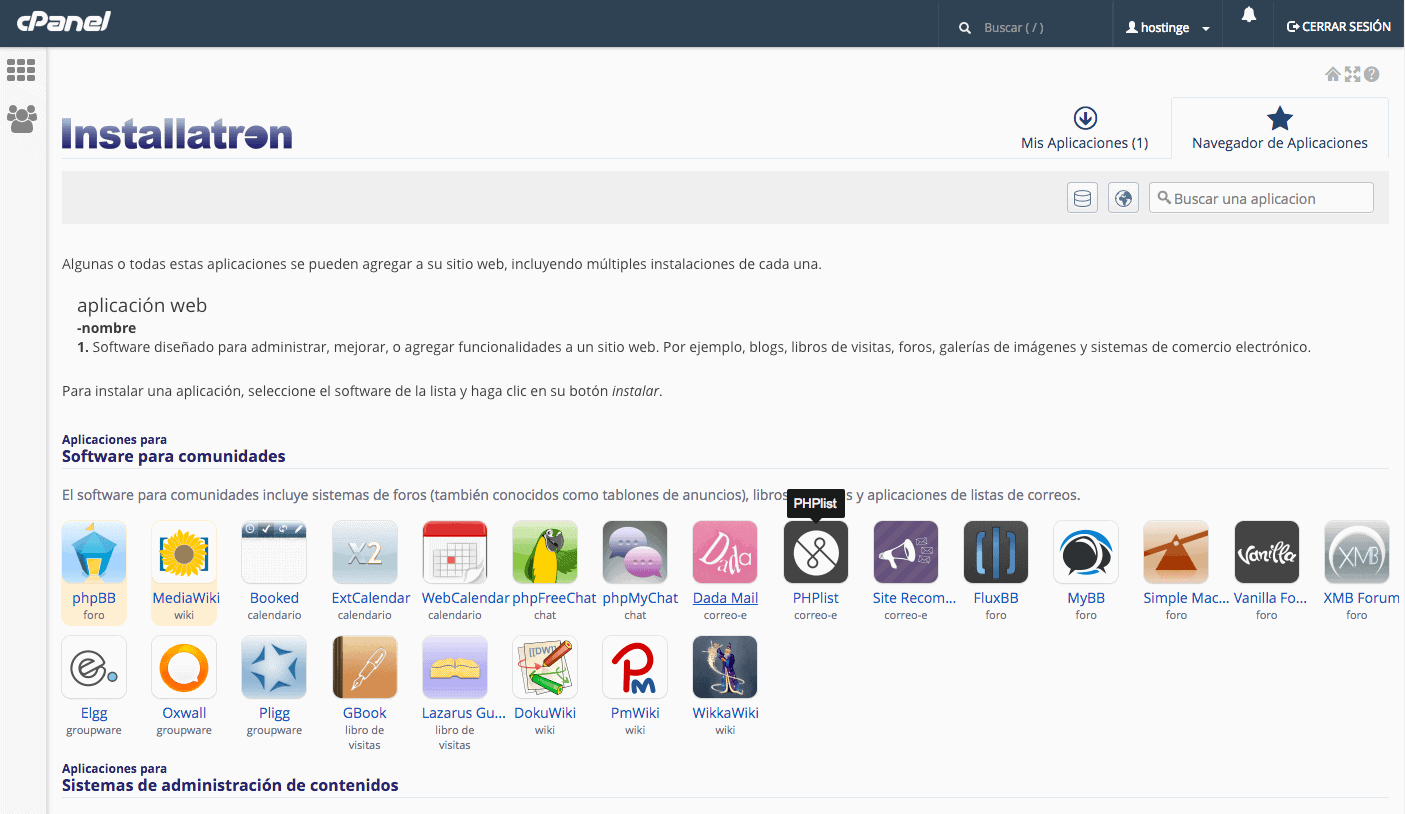Click the XMB Forum name link
1405x814 pixels.
(1361, 598)
